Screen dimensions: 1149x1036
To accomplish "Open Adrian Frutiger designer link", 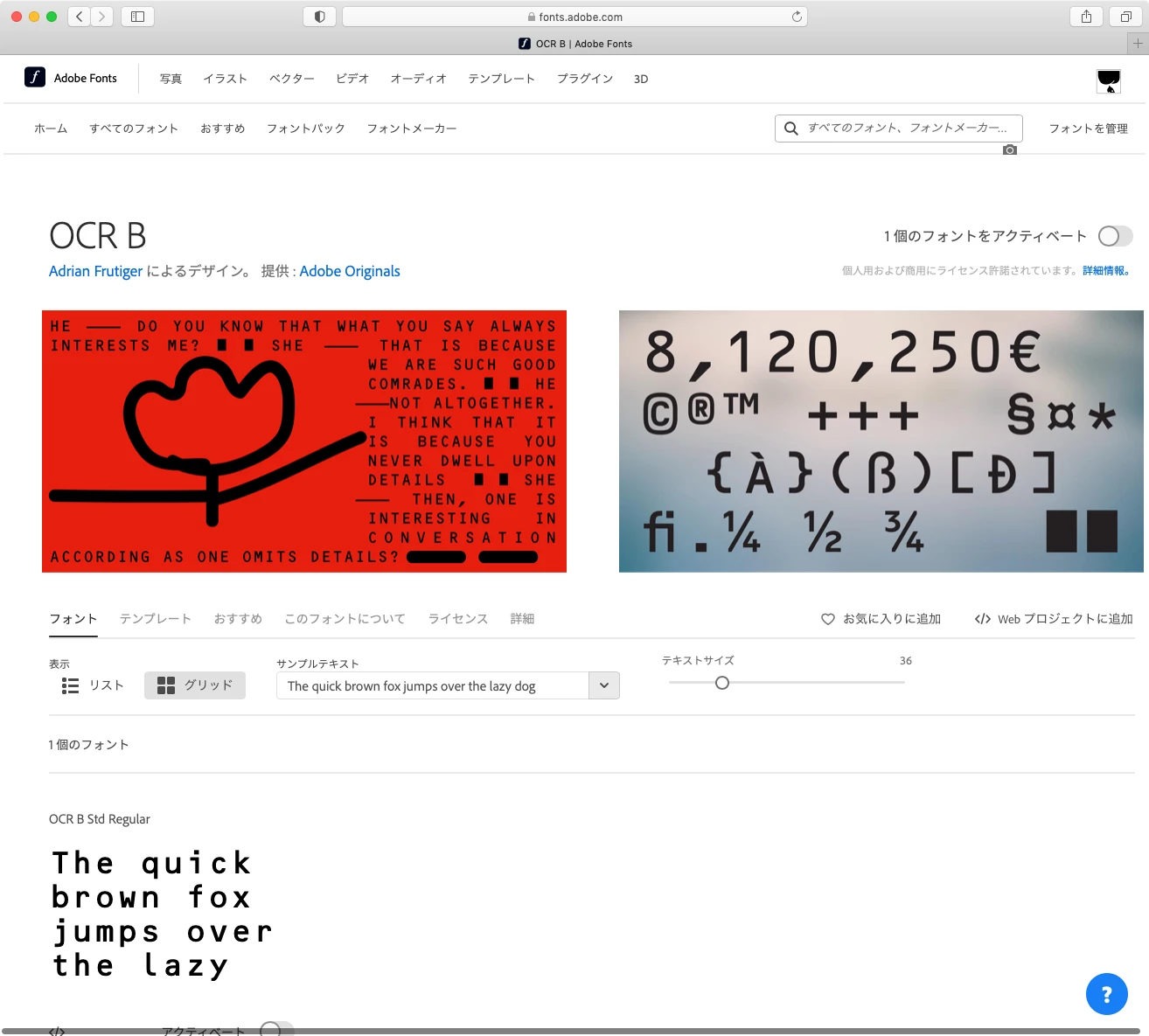I will pos(95,271).
